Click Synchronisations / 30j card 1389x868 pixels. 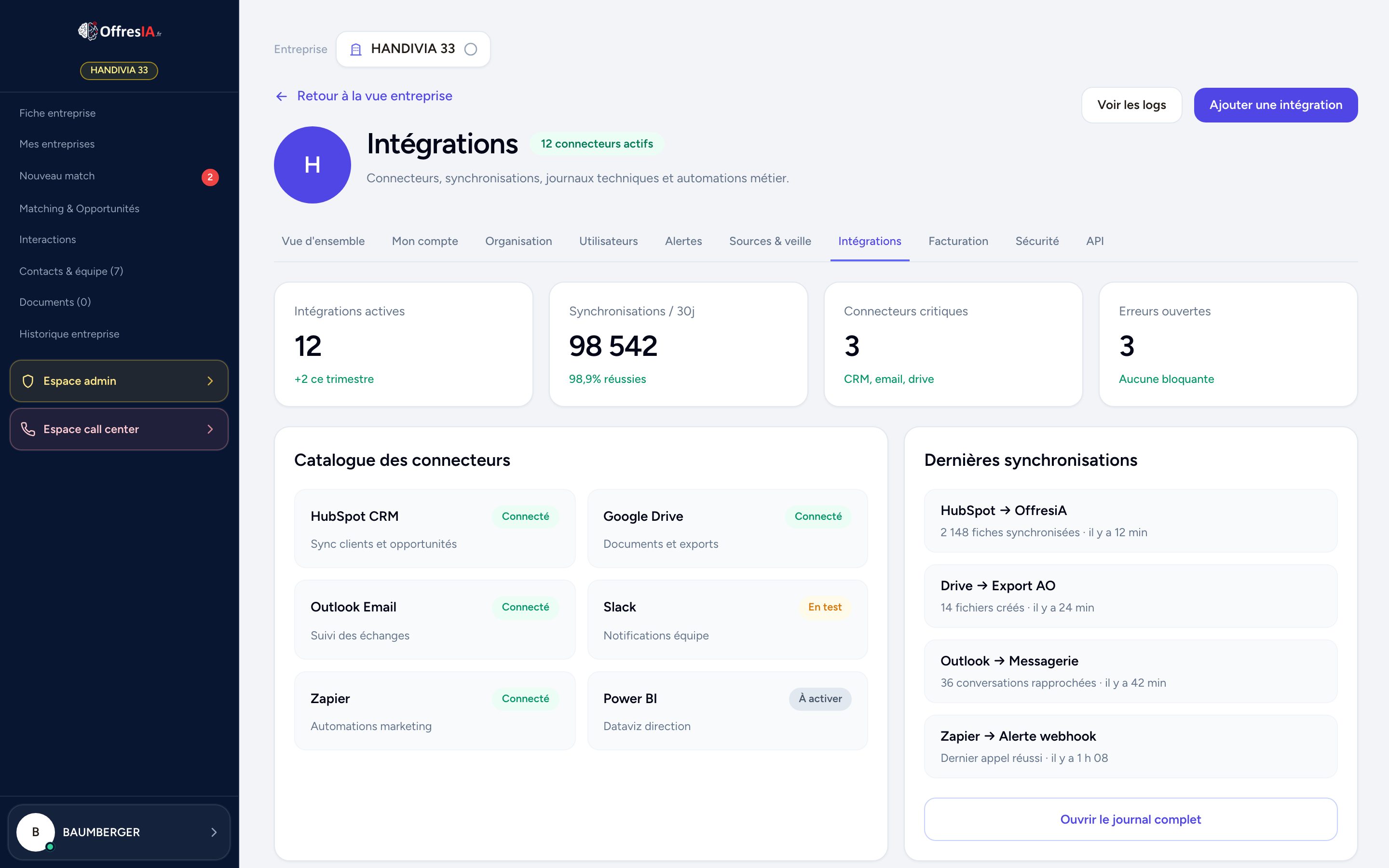(x=679, y=344)
